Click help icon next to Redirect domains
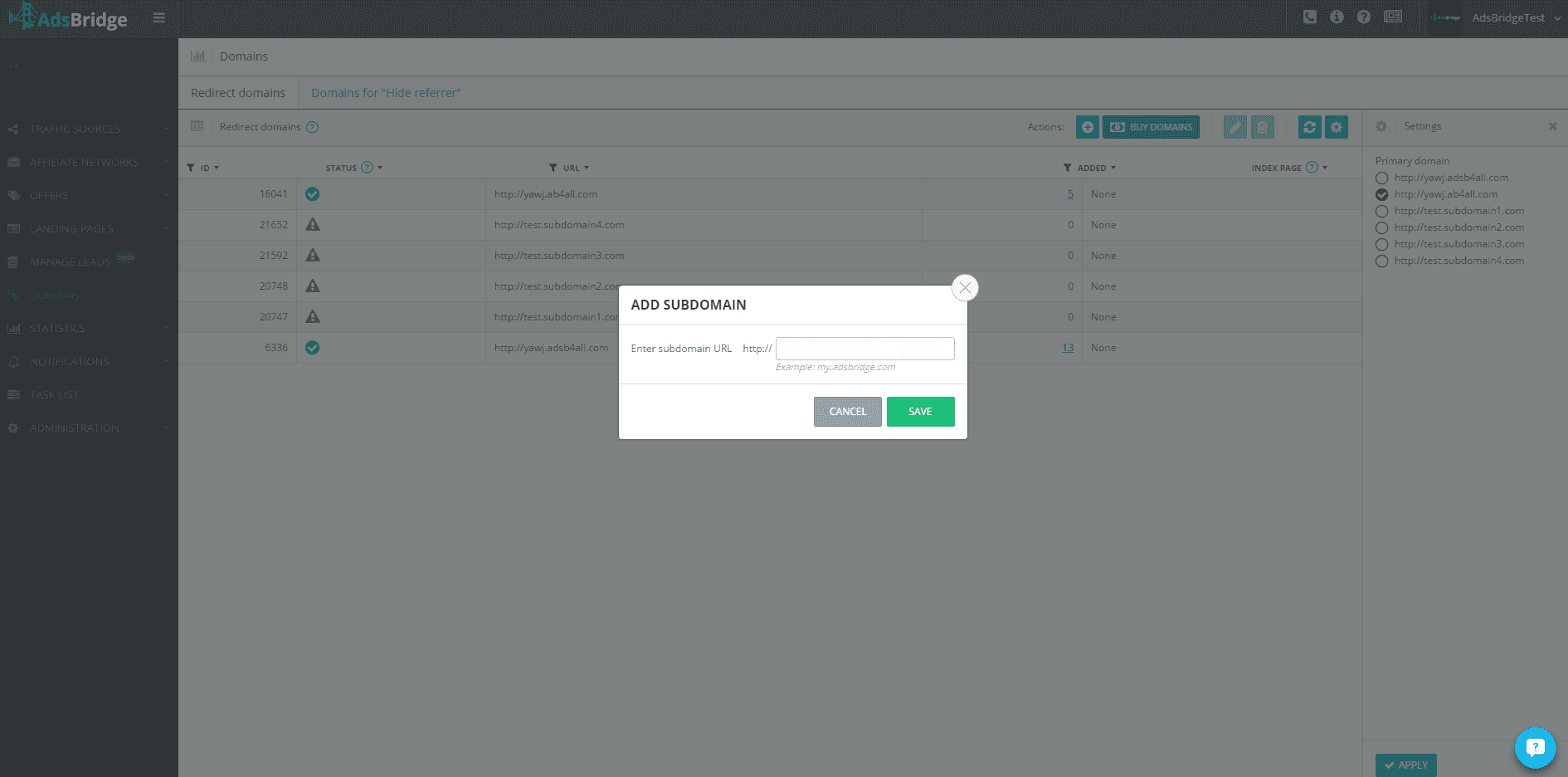This screenshot has height=777, width=1568. coord(312,127)
